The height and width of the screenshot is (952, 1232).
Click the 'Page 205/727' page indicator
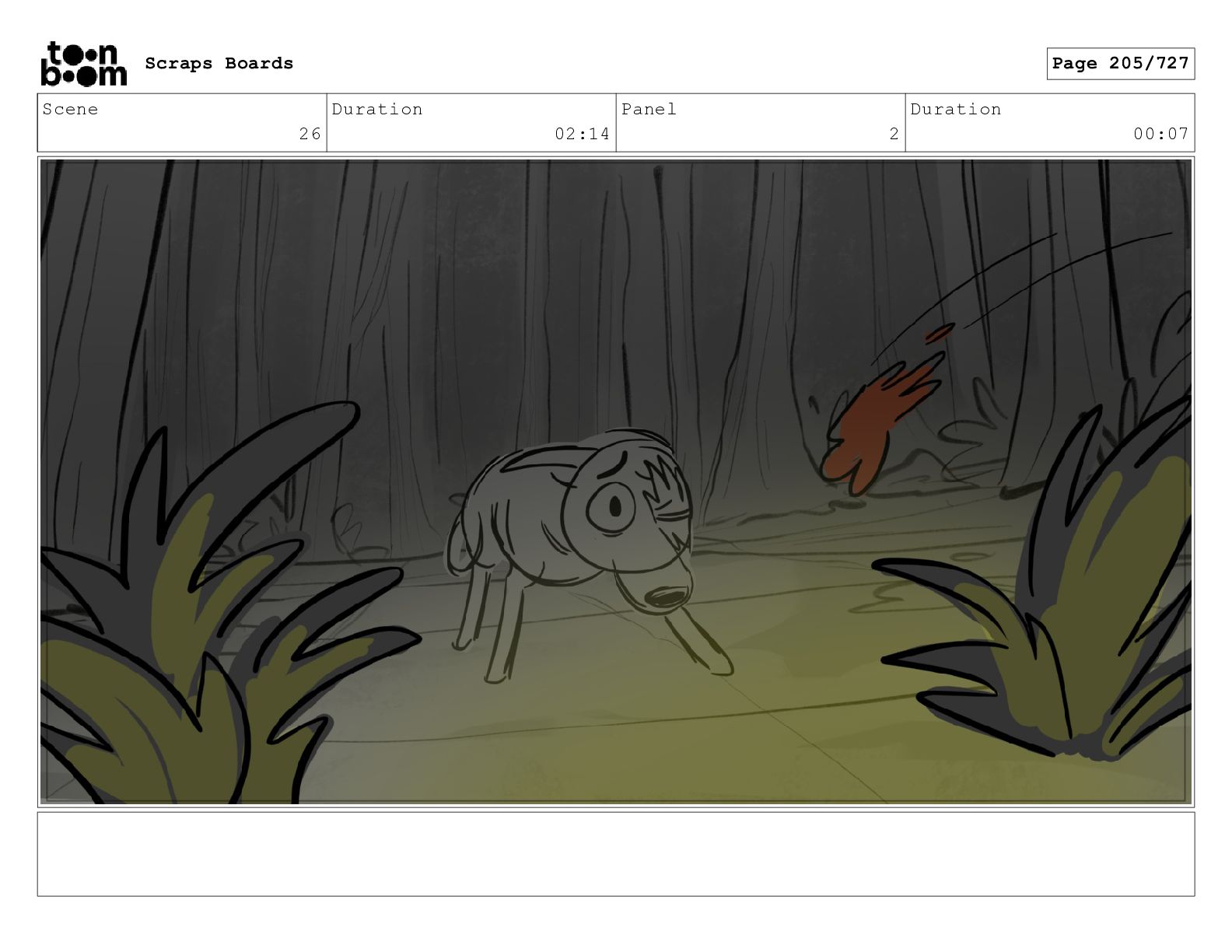click(1120, 64)
